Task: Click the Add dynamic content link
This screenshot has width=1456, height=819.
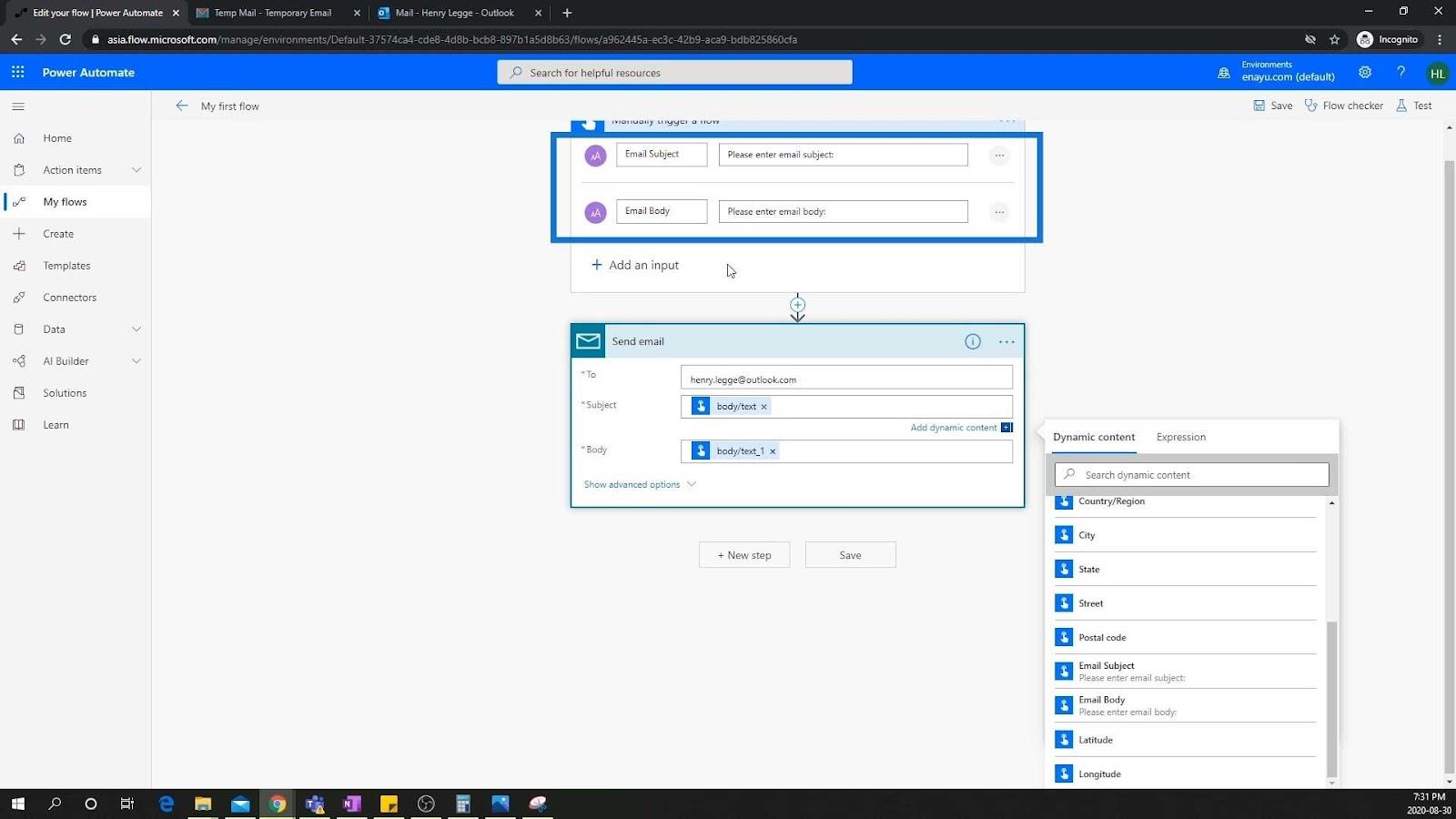Action: click(954, 428)
